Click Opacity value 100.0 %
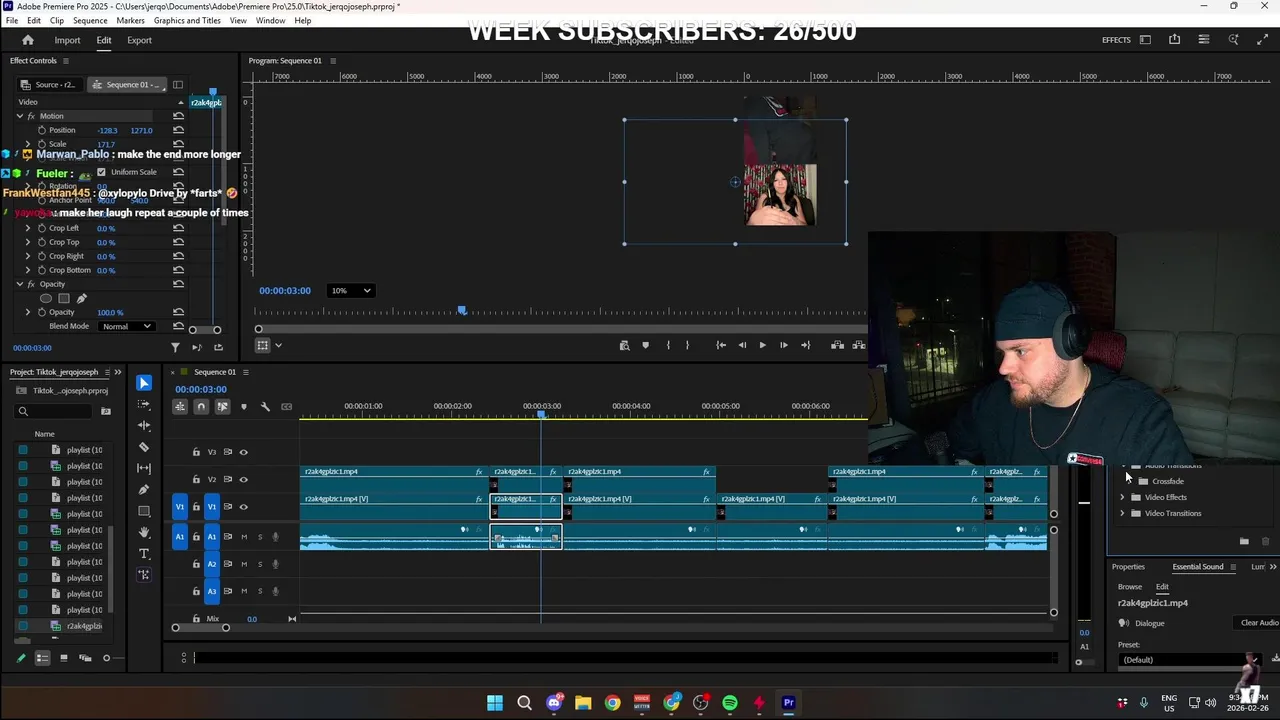This screenshot has width=1280, height=720. pos(110,312)
